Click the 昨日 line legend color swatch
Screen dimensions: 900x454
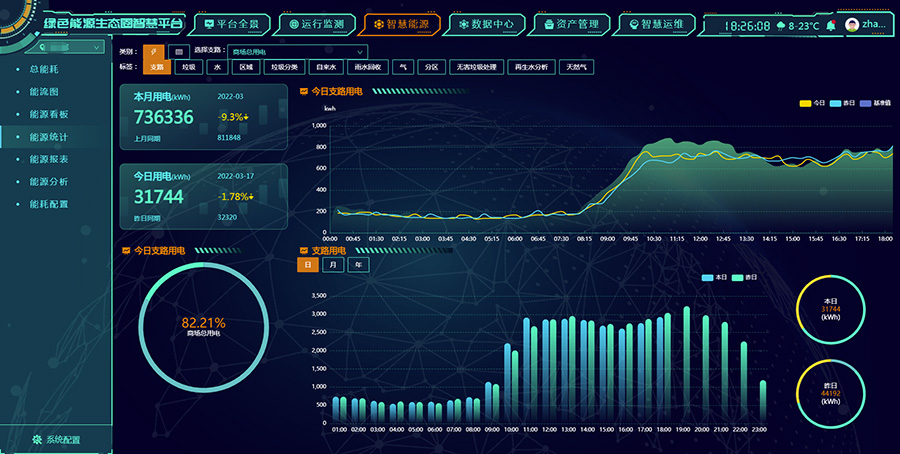tap(837, 103)
